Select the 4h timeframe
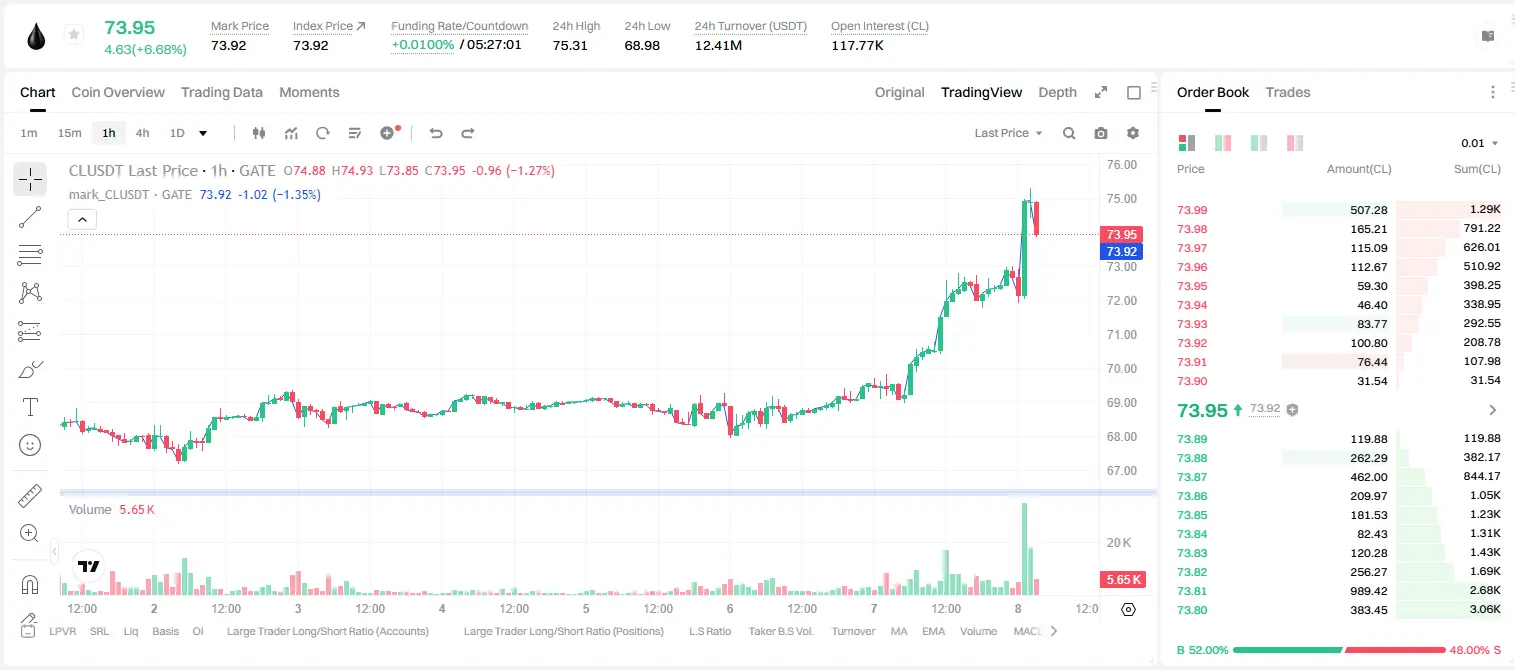The height and width of the screenshot is (670, 1515). point(143,133)
